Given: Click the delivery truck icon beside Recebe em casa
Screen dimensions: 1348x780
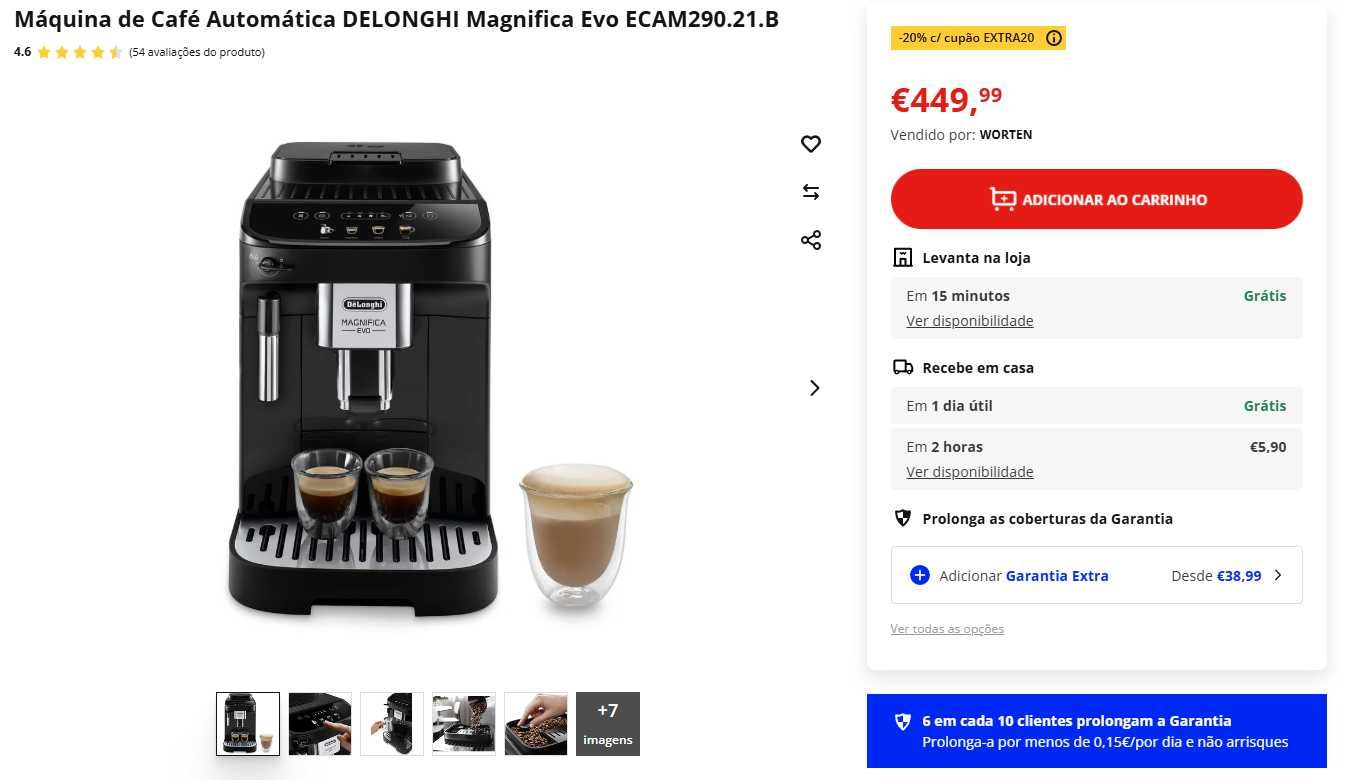Looking at the screenshot, I should click(x=903, y=368).
